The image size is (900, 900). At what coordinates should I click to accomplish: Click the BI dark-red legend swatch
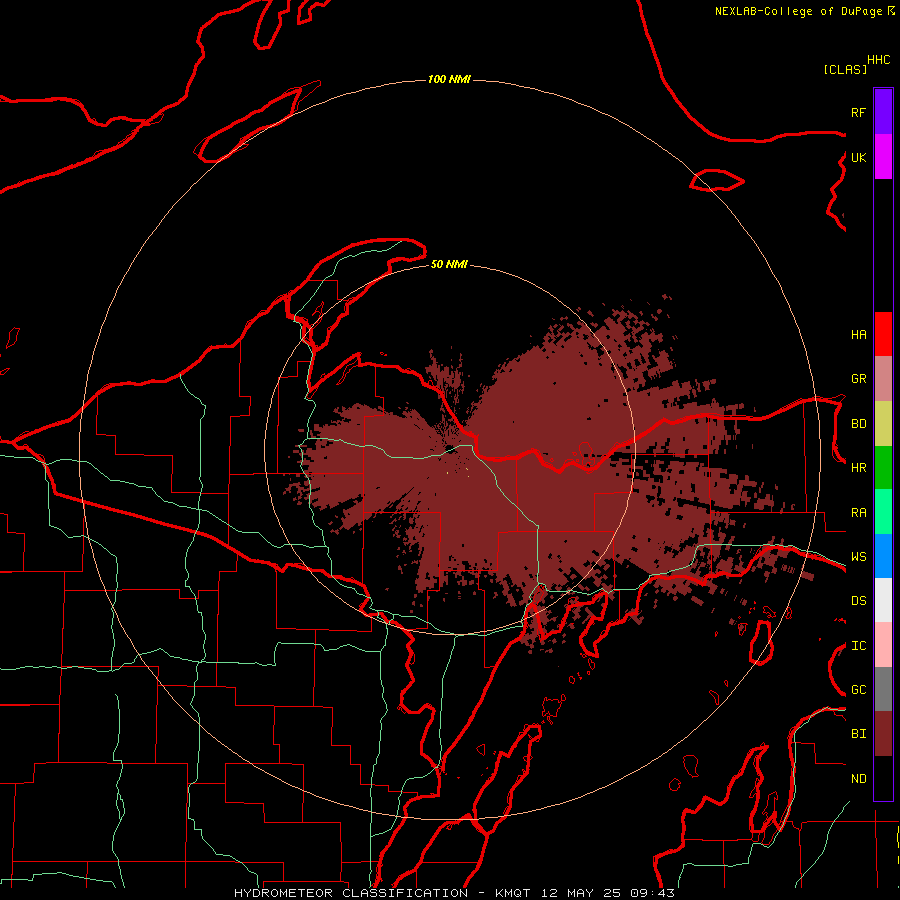[x=883, y=734]
